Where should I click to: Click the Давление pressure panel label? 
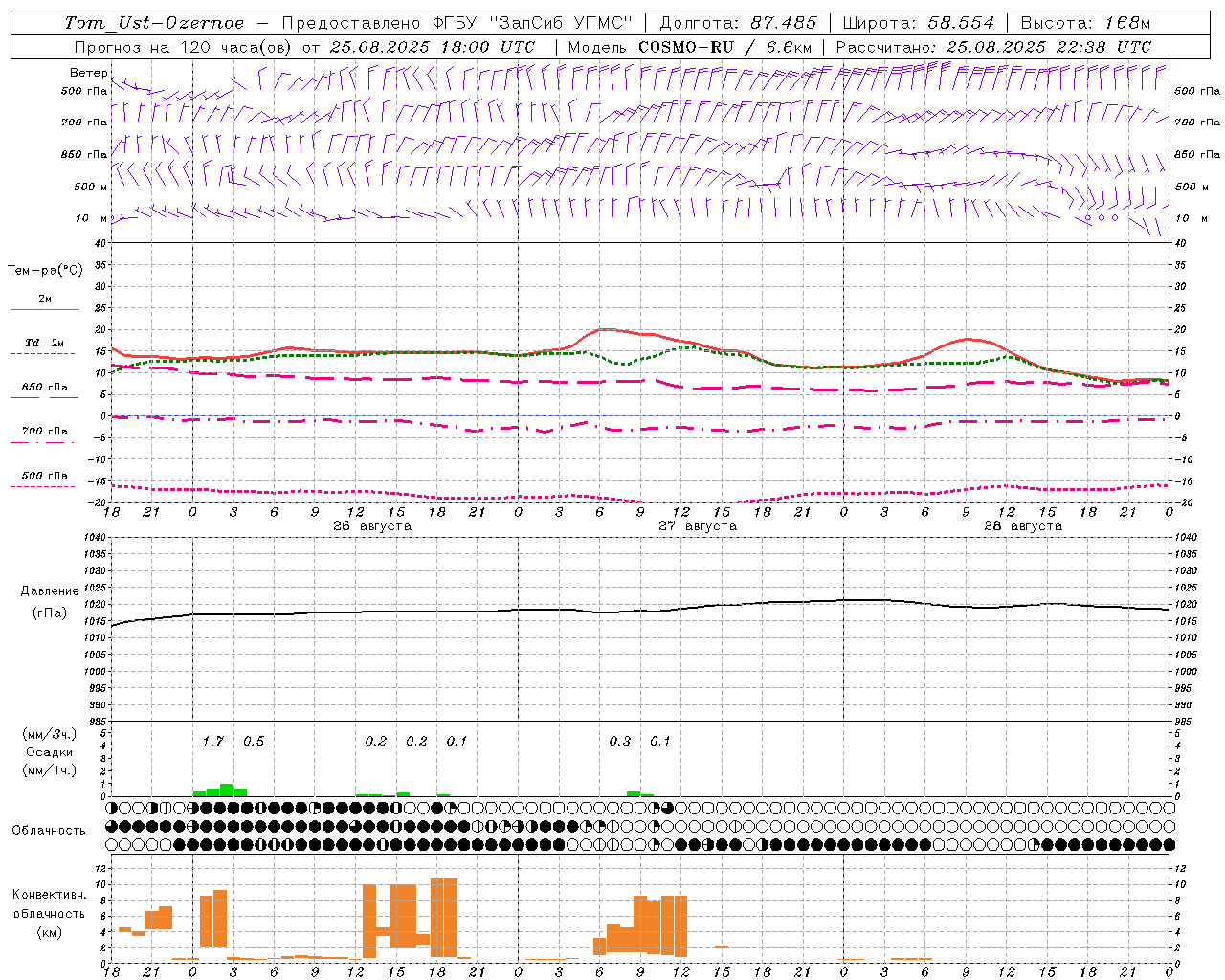[x=50, y=591]
